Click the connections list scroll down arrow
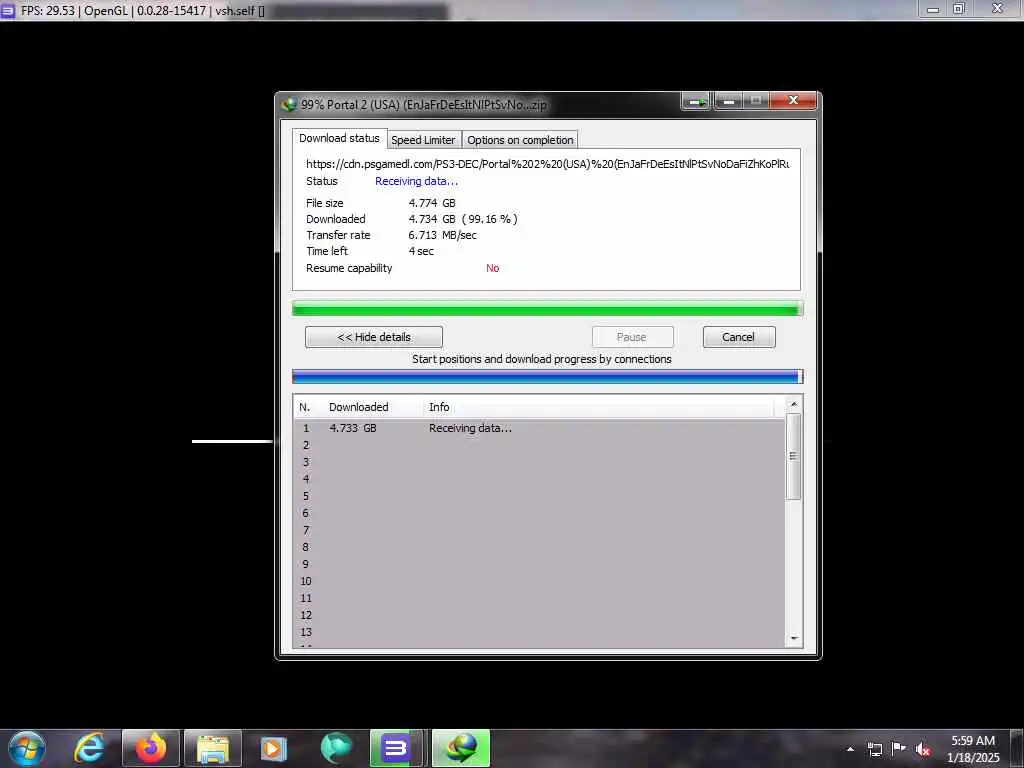This screenshot has height=768, width=1024. (793, 638)
